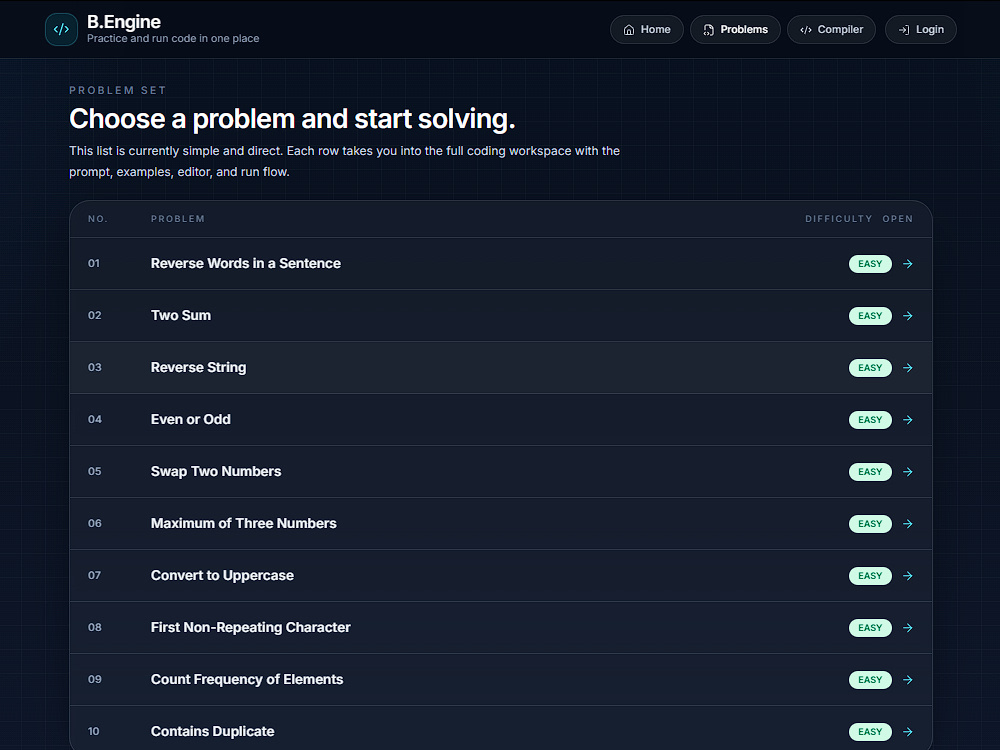The width and height of the screenshot is (1000, 750).
Task: Open arrow for Convert to Uppercase row
Action: 908,576
